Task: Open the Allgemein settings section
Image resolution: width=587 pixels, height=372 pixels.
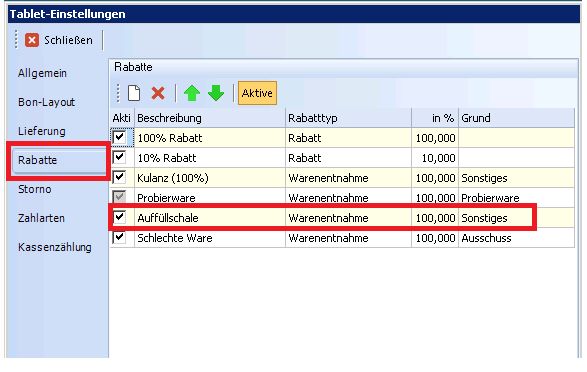Action: tap(42, 73)
